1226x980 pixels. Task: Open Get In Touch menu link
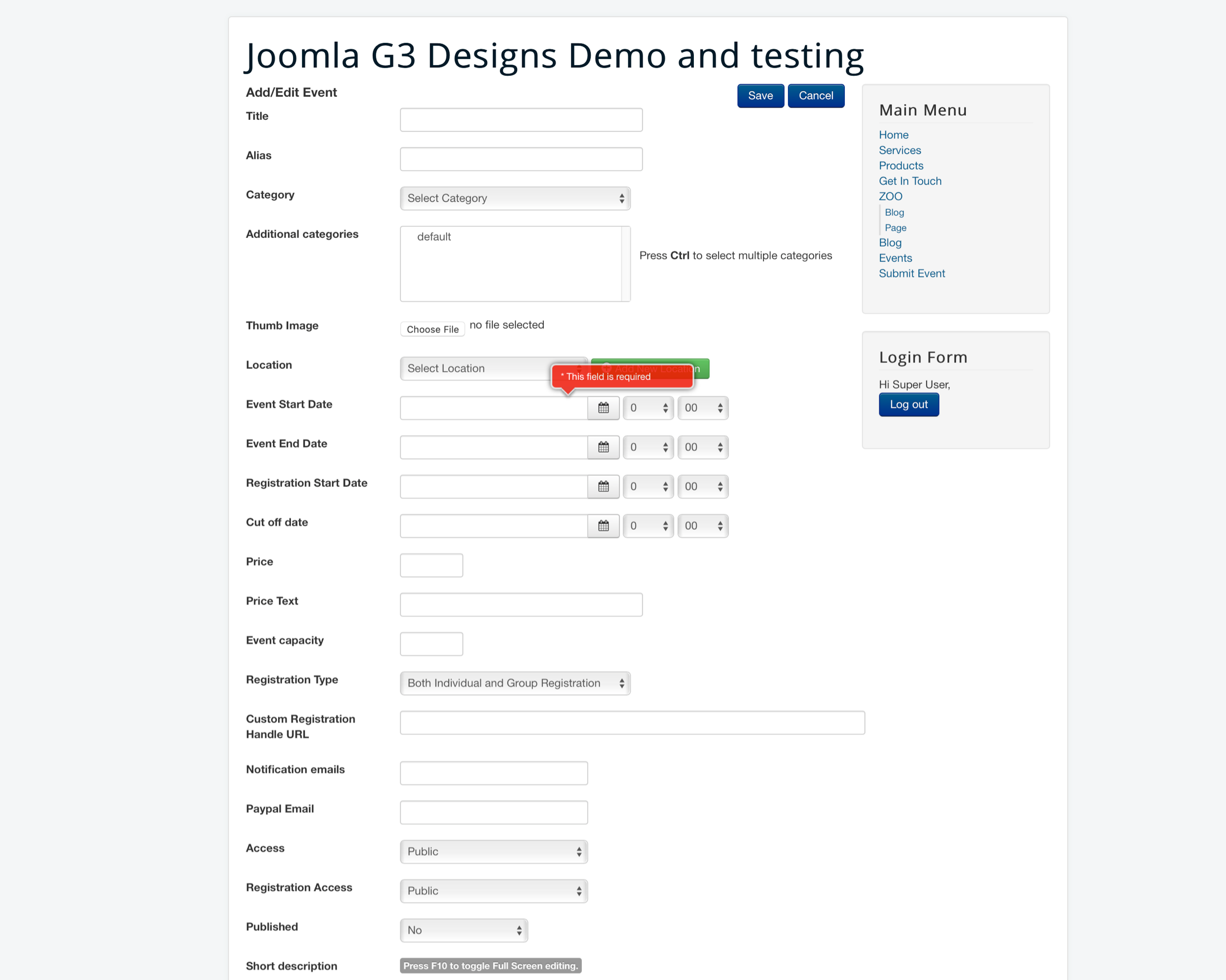click(x=910, y=181)
